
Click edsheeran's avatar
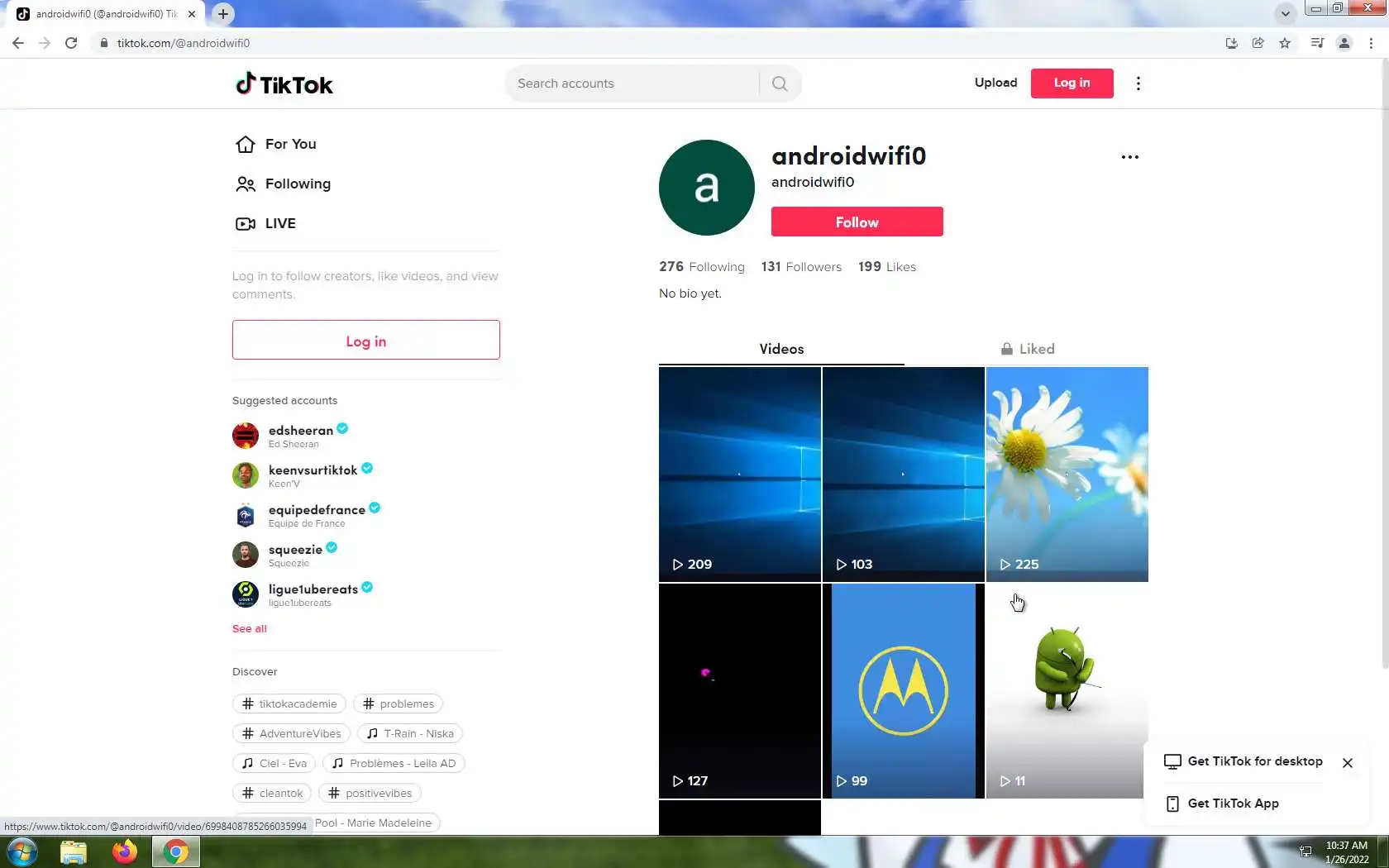tap(246, 436)
